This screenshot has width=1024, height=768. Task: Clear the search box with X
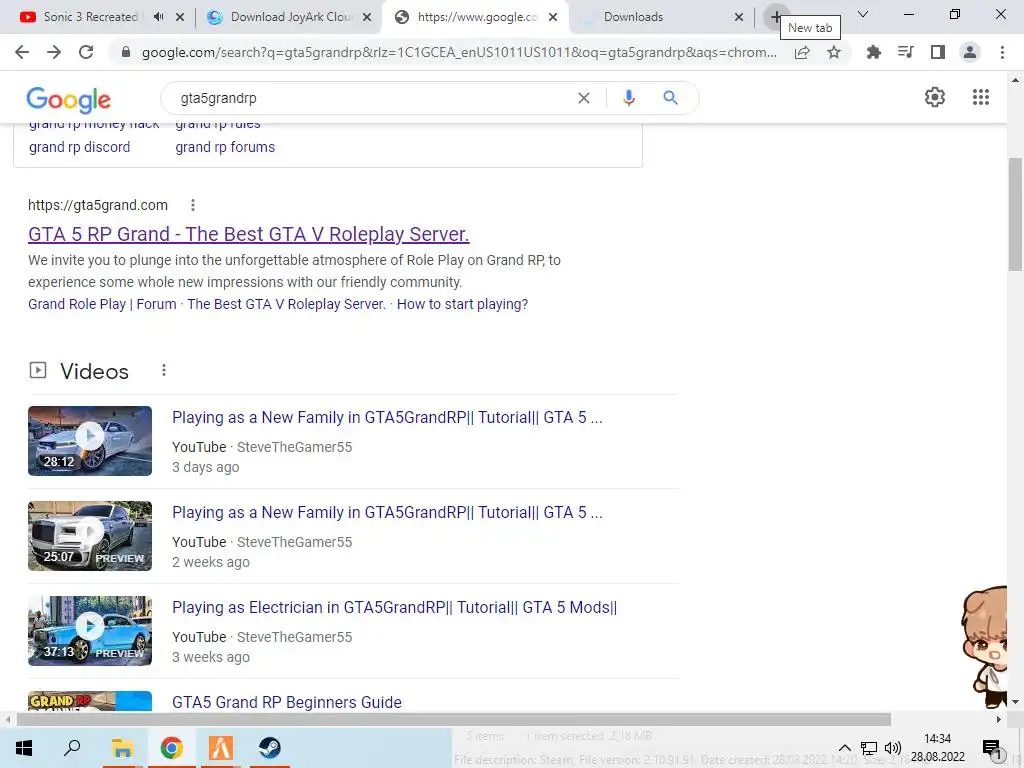584,98
